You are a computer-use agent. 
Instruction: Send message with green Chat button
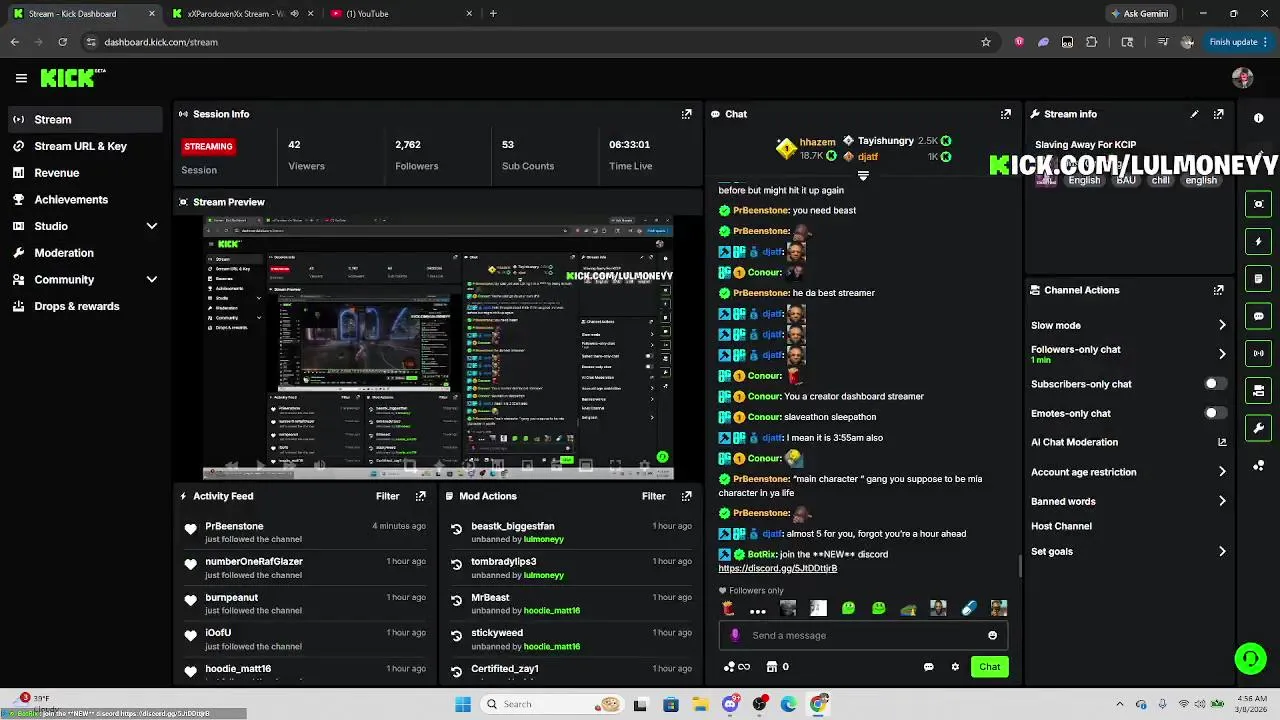pyautogui.click(x=989, y=667)
